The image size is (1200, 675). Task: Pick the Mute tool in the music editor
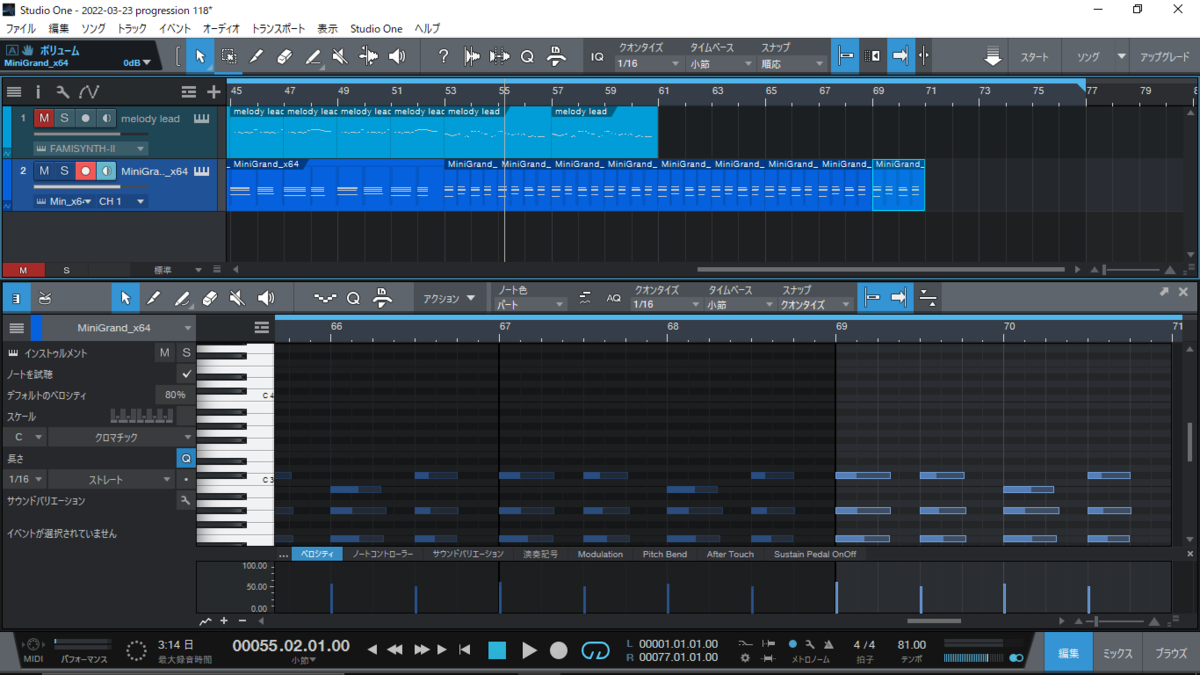point(237,298)
